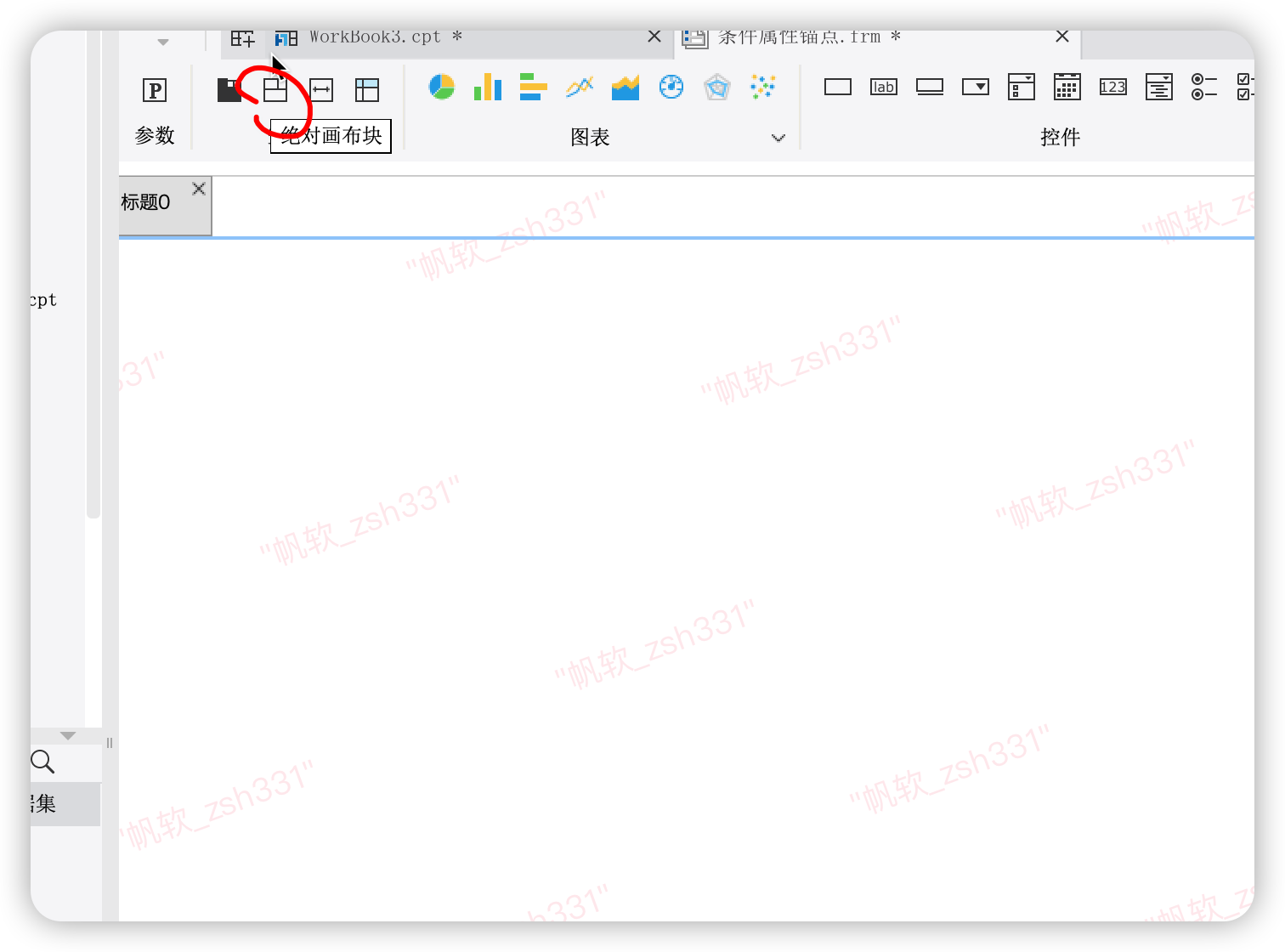Expand more chart types chevron
1285x952 pixels.
tap(778, 138)
